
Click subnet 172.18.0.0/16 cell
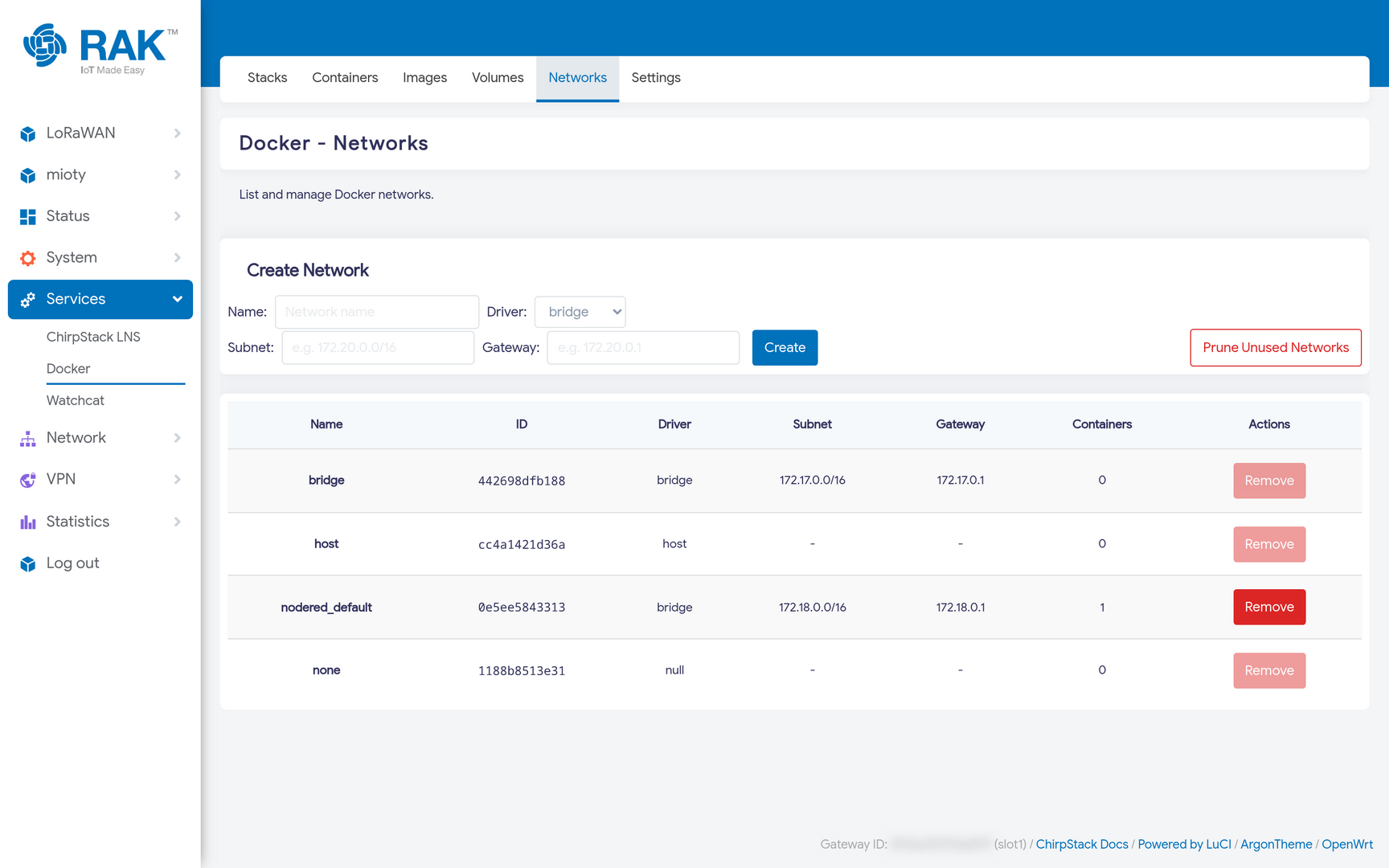point(812,607)
